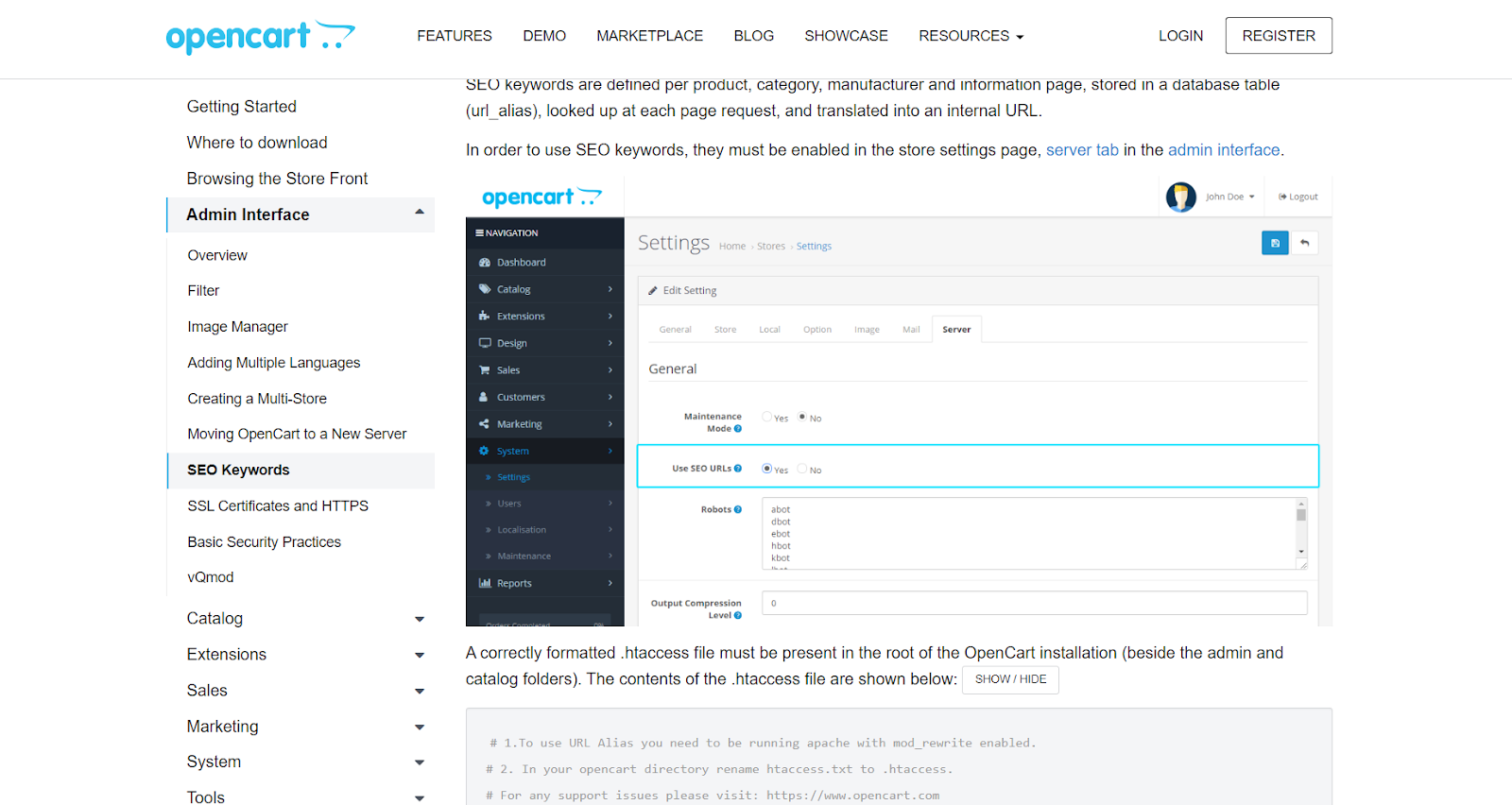Open Creating a Multi-Store page
1512x805 pixels.
[x=257, y=399]
